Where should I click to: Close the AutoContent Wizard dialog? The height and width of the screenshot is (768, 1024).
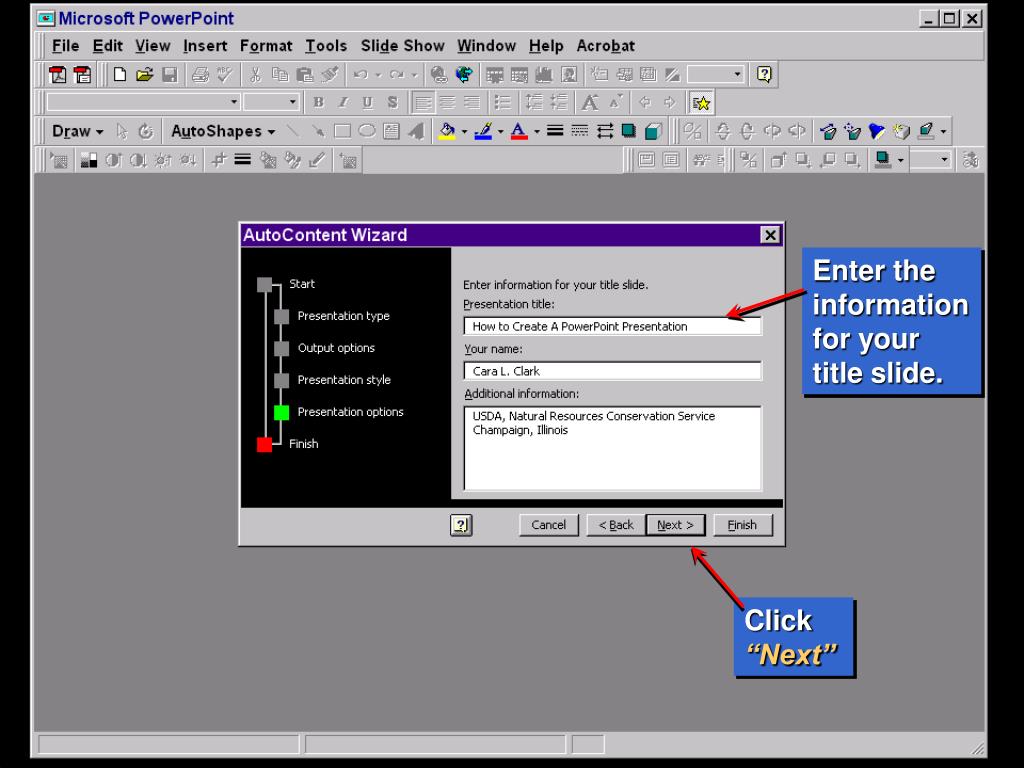[771, 235]
